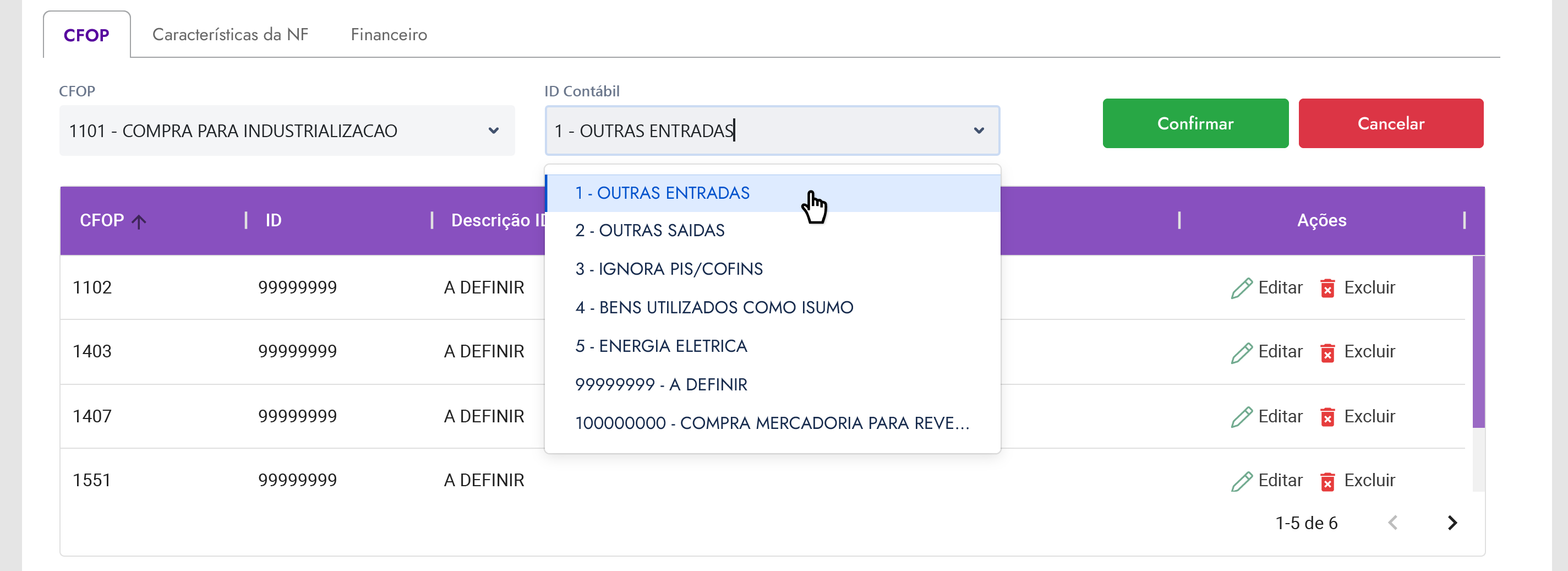Screen dimensions: 1568x571
Task: Click the green Confirmar button
Action: [1195, 123]
